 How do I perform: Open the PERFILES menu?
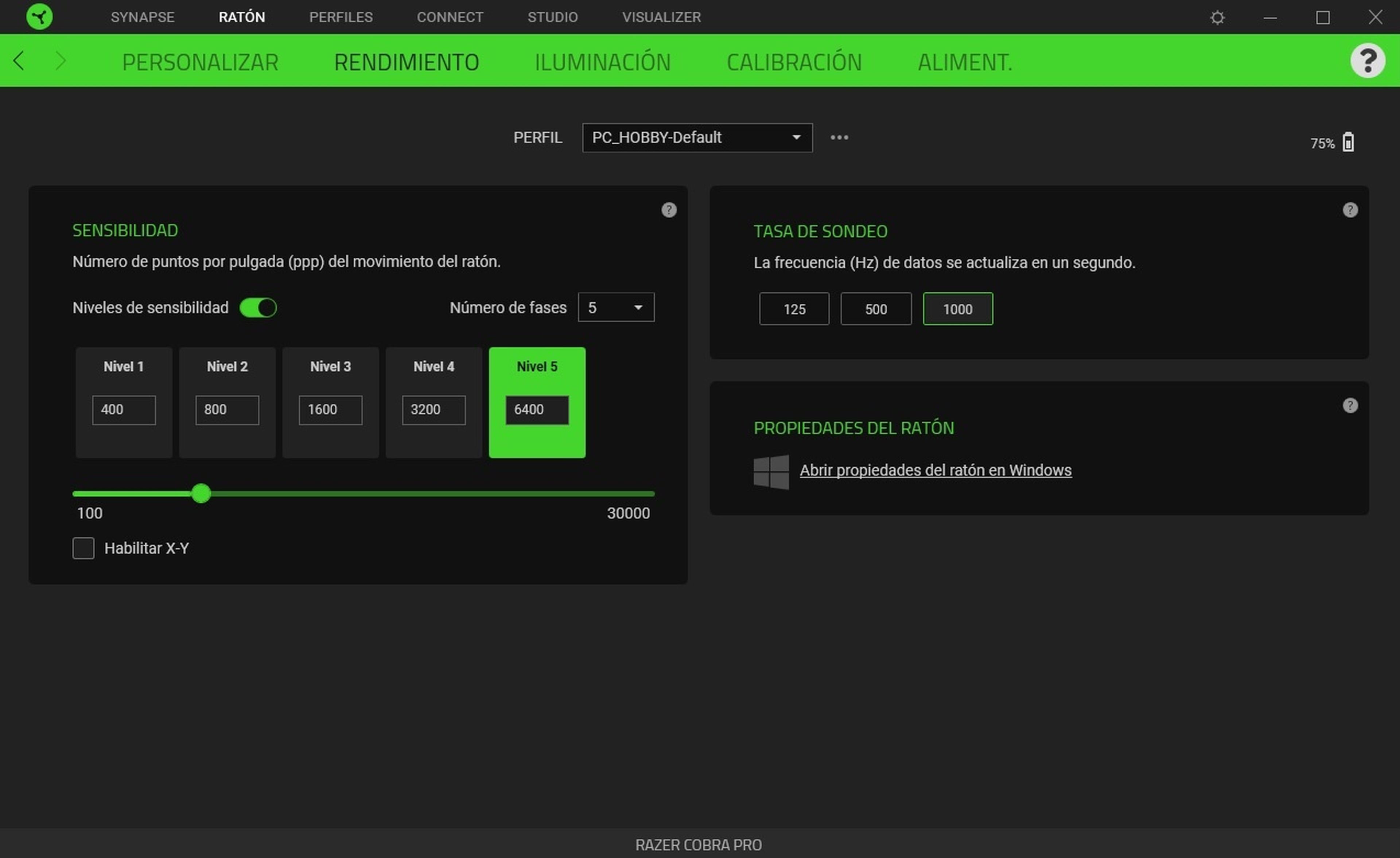341,17
